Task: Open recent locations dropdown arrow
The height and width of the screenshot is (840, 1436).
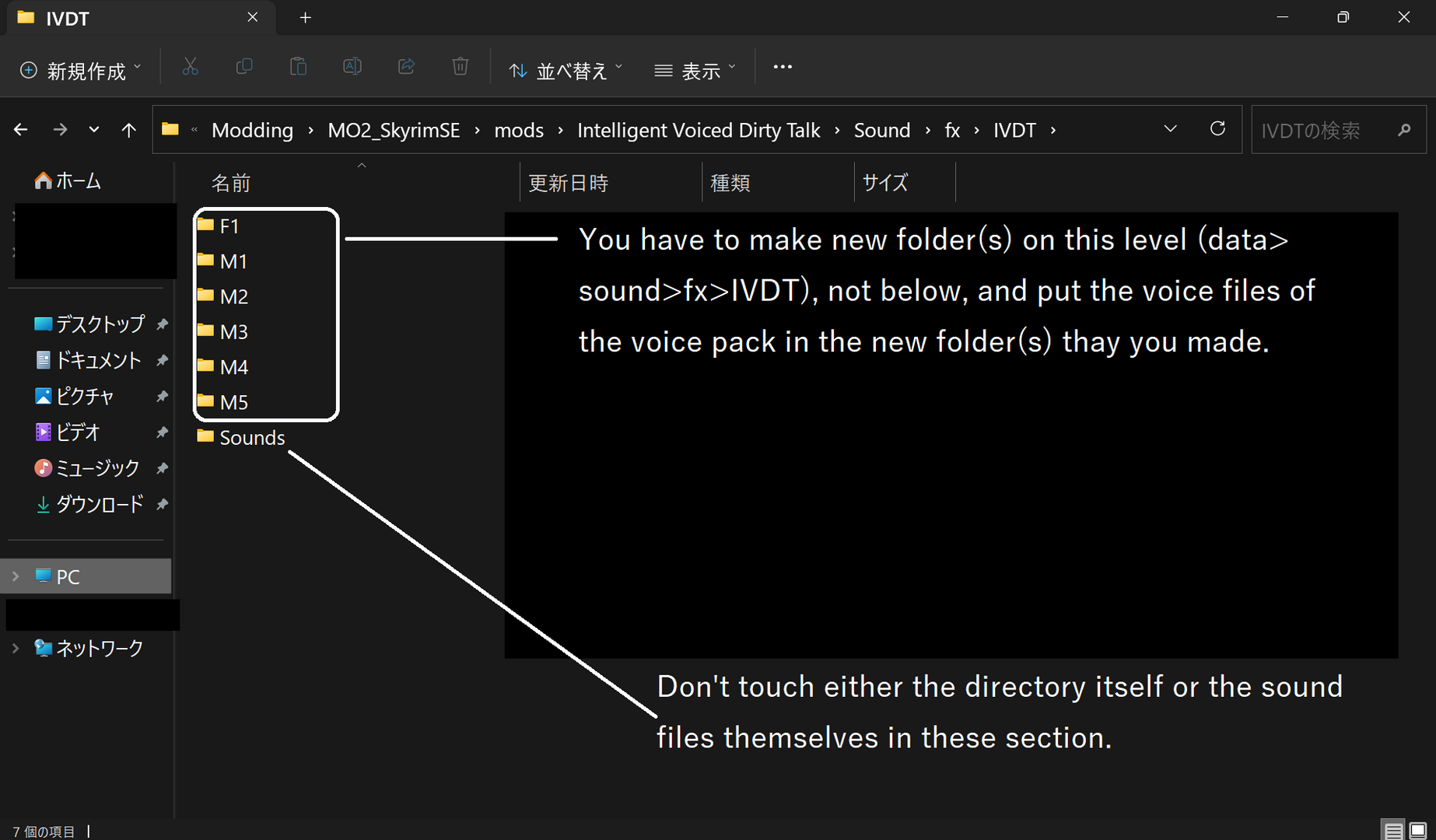Action: (94, 130)
